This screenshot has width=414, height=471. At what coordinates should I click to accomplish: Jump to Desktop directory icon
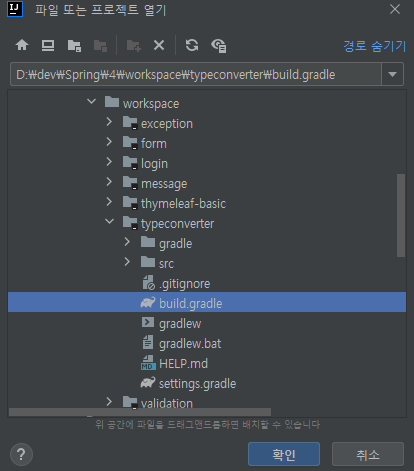click(48, 45)
